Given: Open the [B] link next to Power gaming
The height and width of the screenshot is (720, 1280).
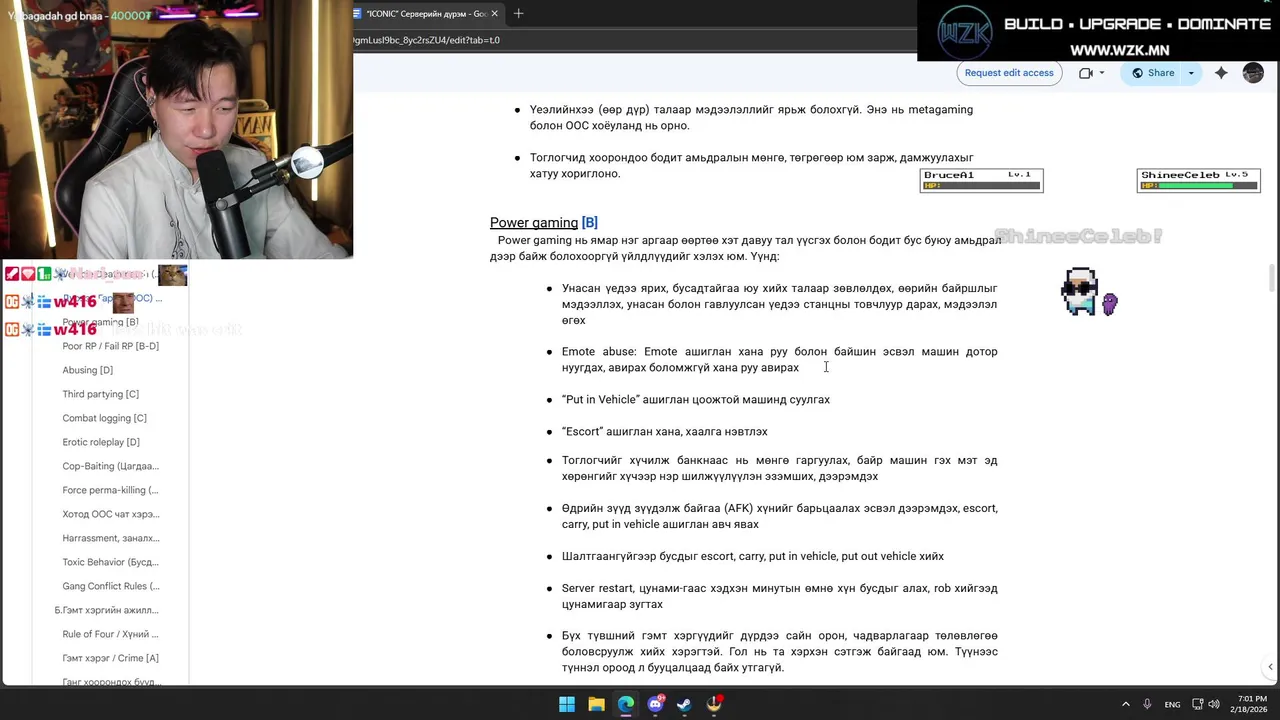Looking at the screenshot, I should pyautogui.click(x=589, y=222).
